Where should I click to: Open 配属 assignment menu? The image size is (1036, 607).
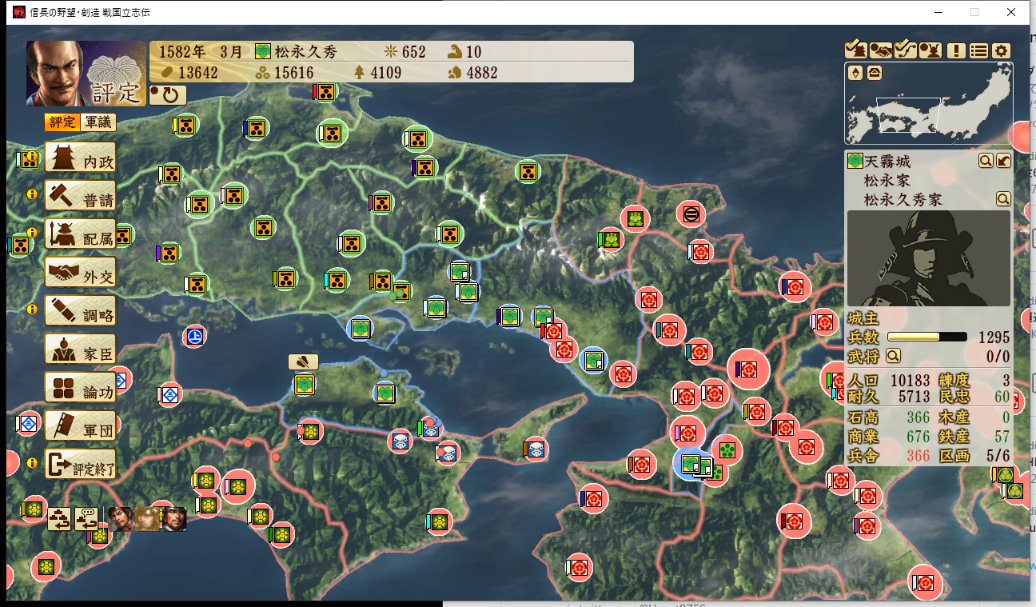(x=81, y=235)
